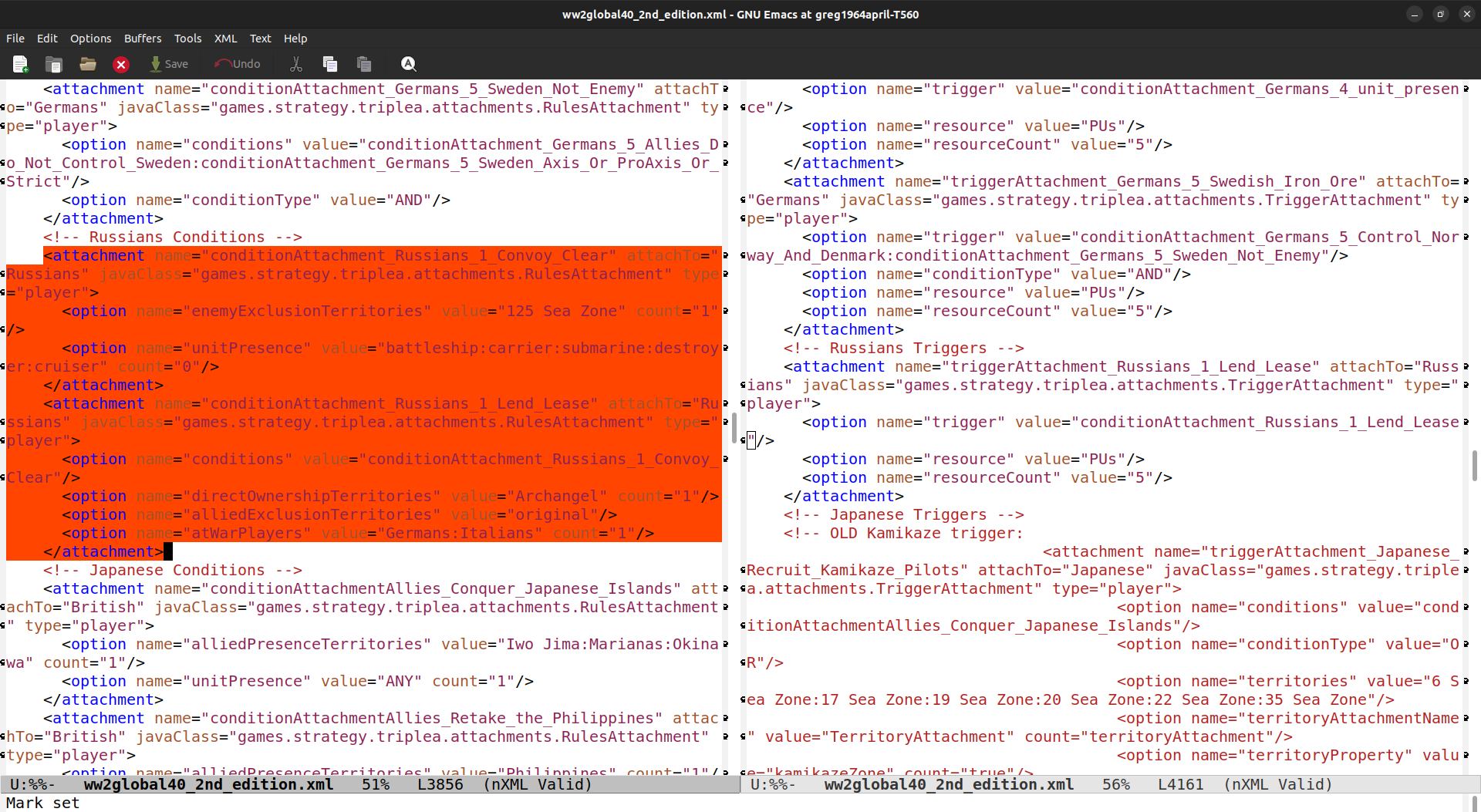Click the "Japanese Triggers" comment in right pane
The width and height of the screenshot is (1481, 812).
904,515
